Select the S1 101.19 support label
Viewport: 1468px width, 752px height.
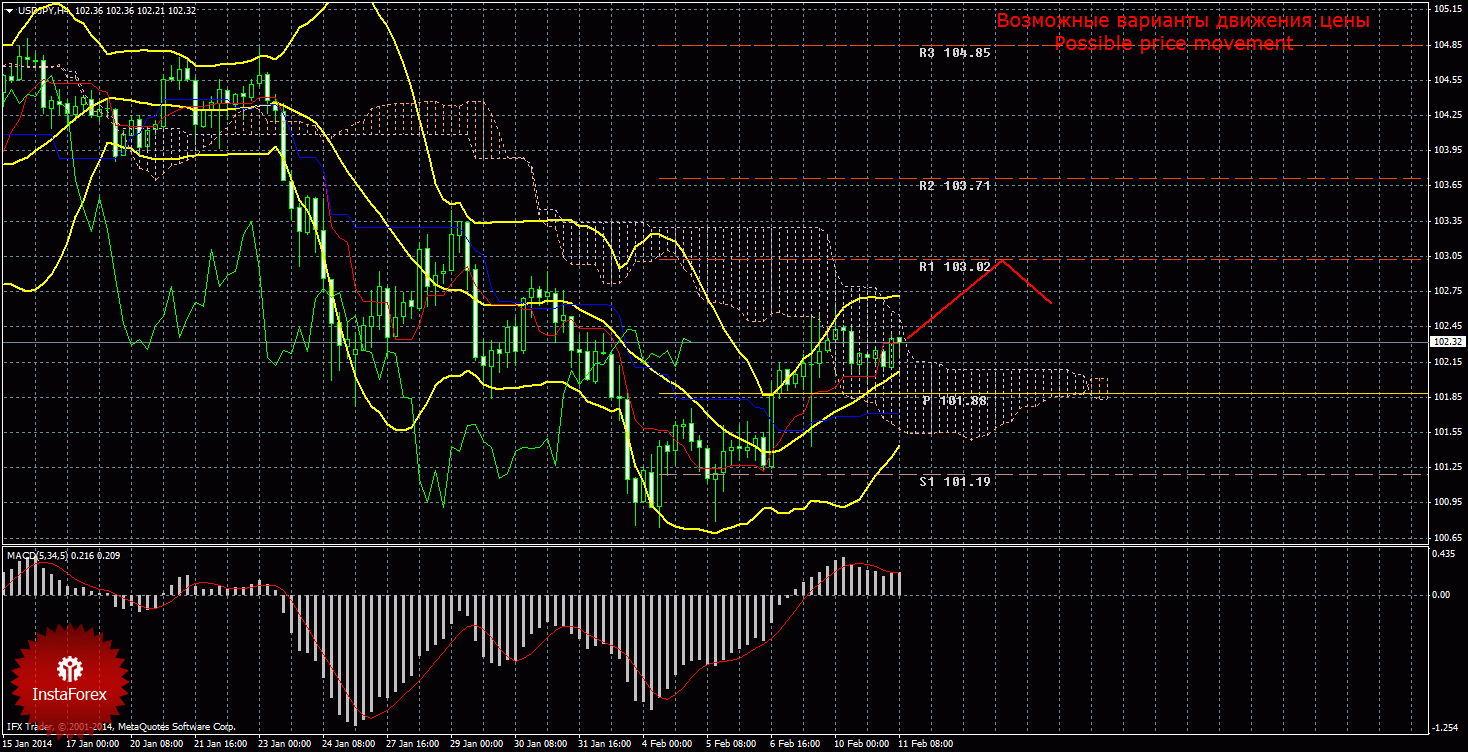954,481
